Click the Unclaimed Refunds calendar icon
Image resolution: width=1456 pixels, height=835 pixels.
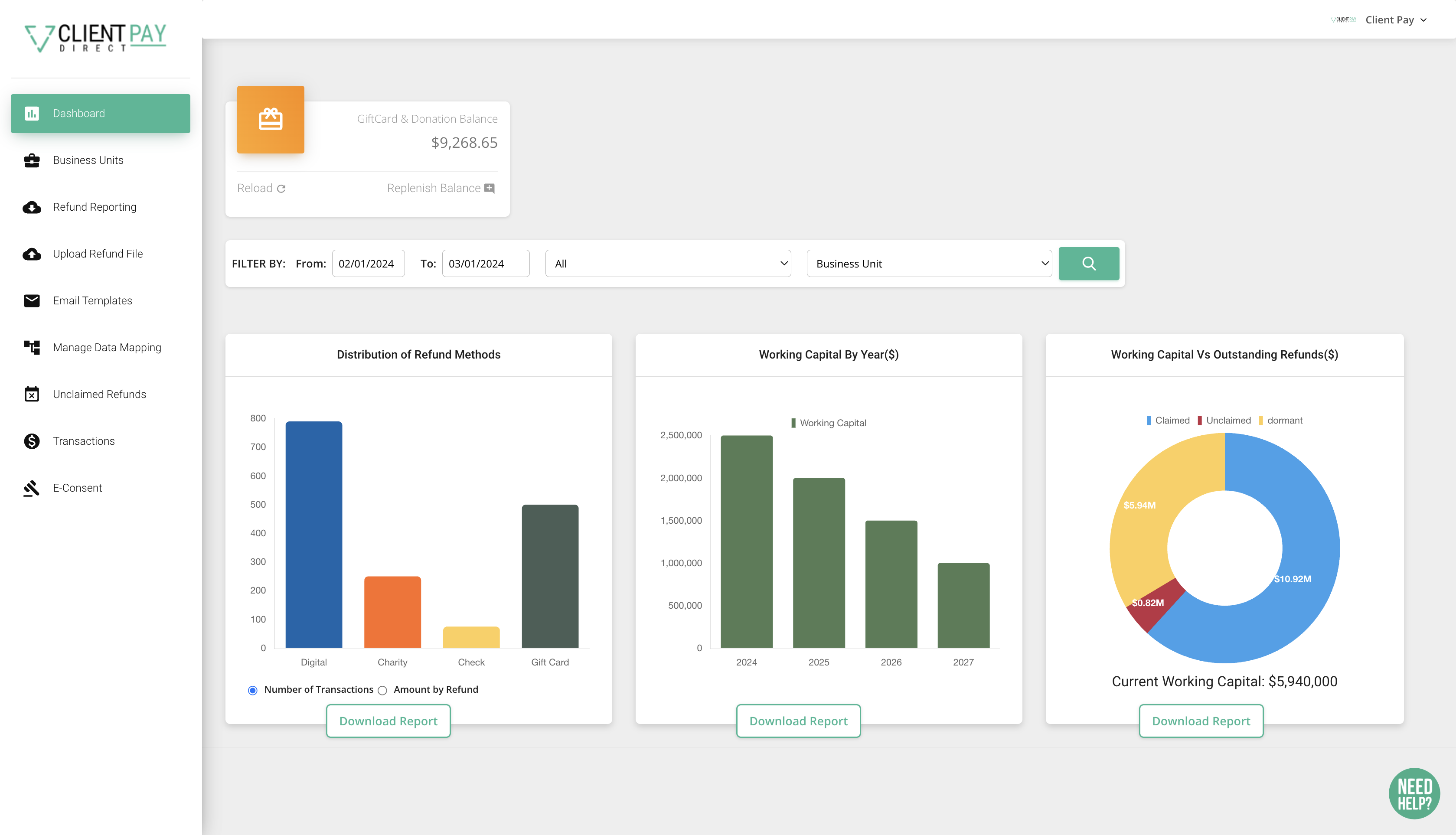click(x=32, y=394)
